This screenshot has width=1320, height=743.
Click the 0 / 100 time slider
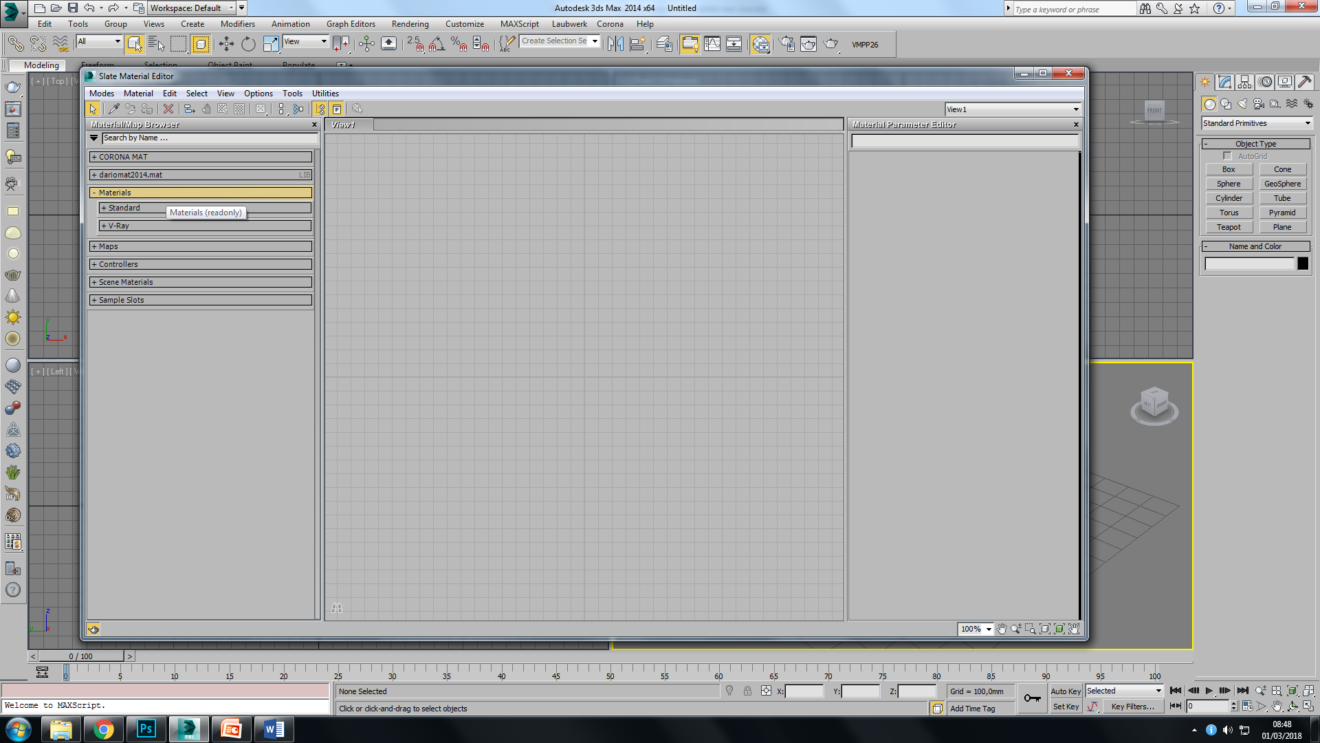81,656
